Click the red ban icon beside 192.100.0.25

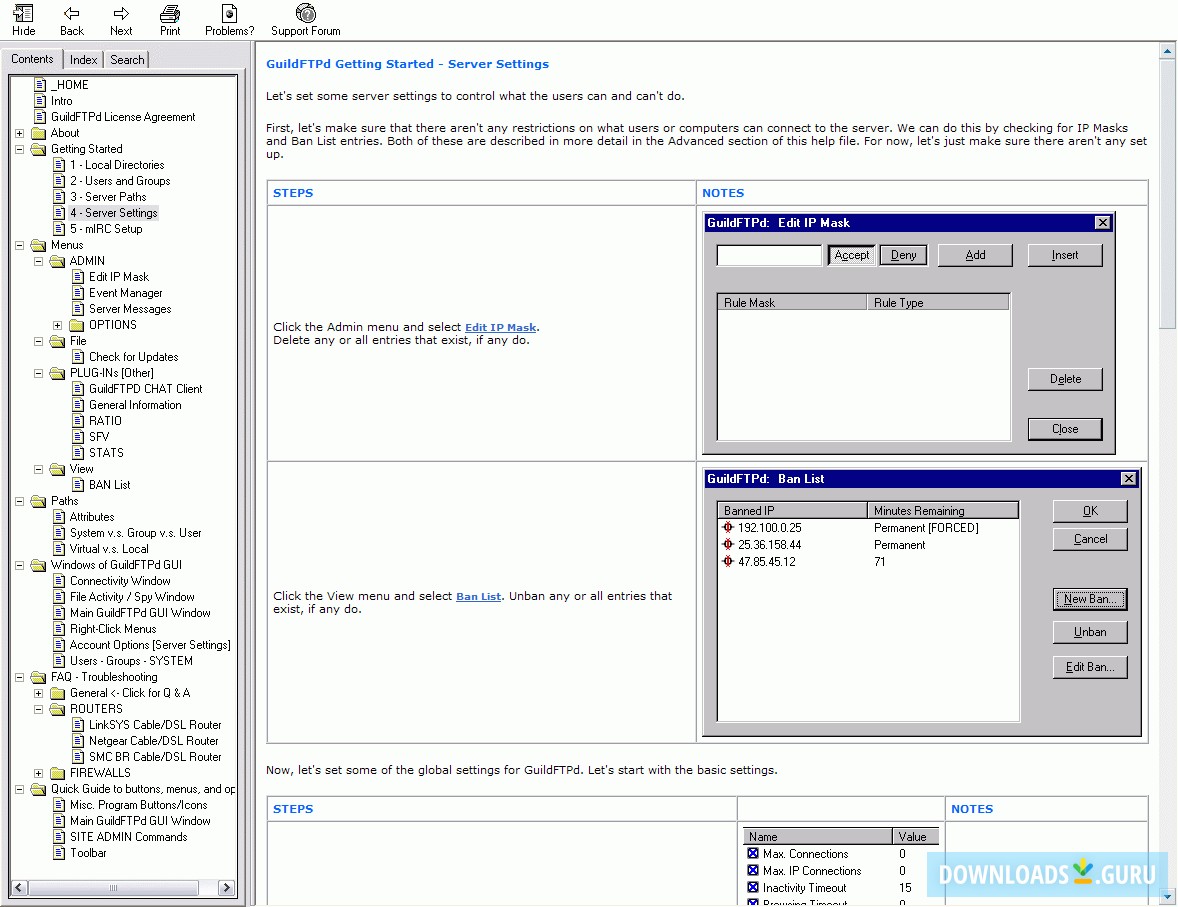[x=729, y=527]
